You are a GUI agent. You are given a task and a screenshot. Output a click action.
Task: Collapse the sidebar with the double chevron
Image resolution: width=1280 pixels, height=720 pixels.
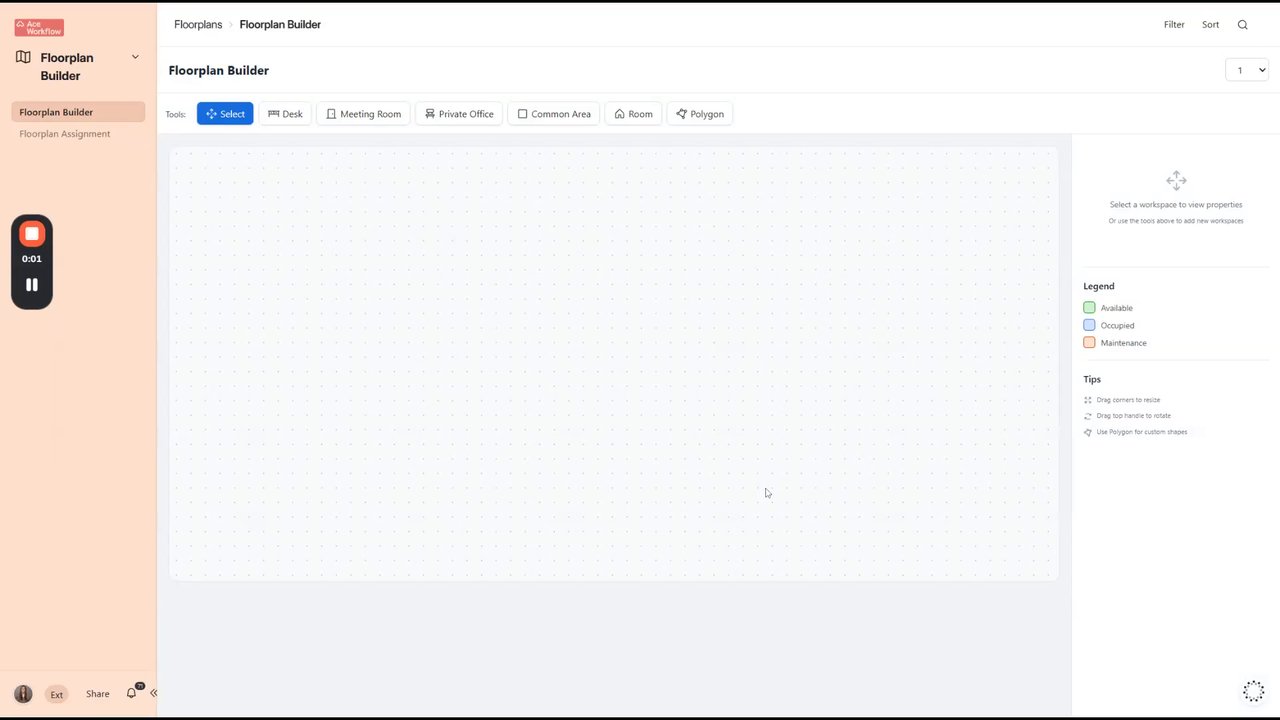[x=153, y=693]
